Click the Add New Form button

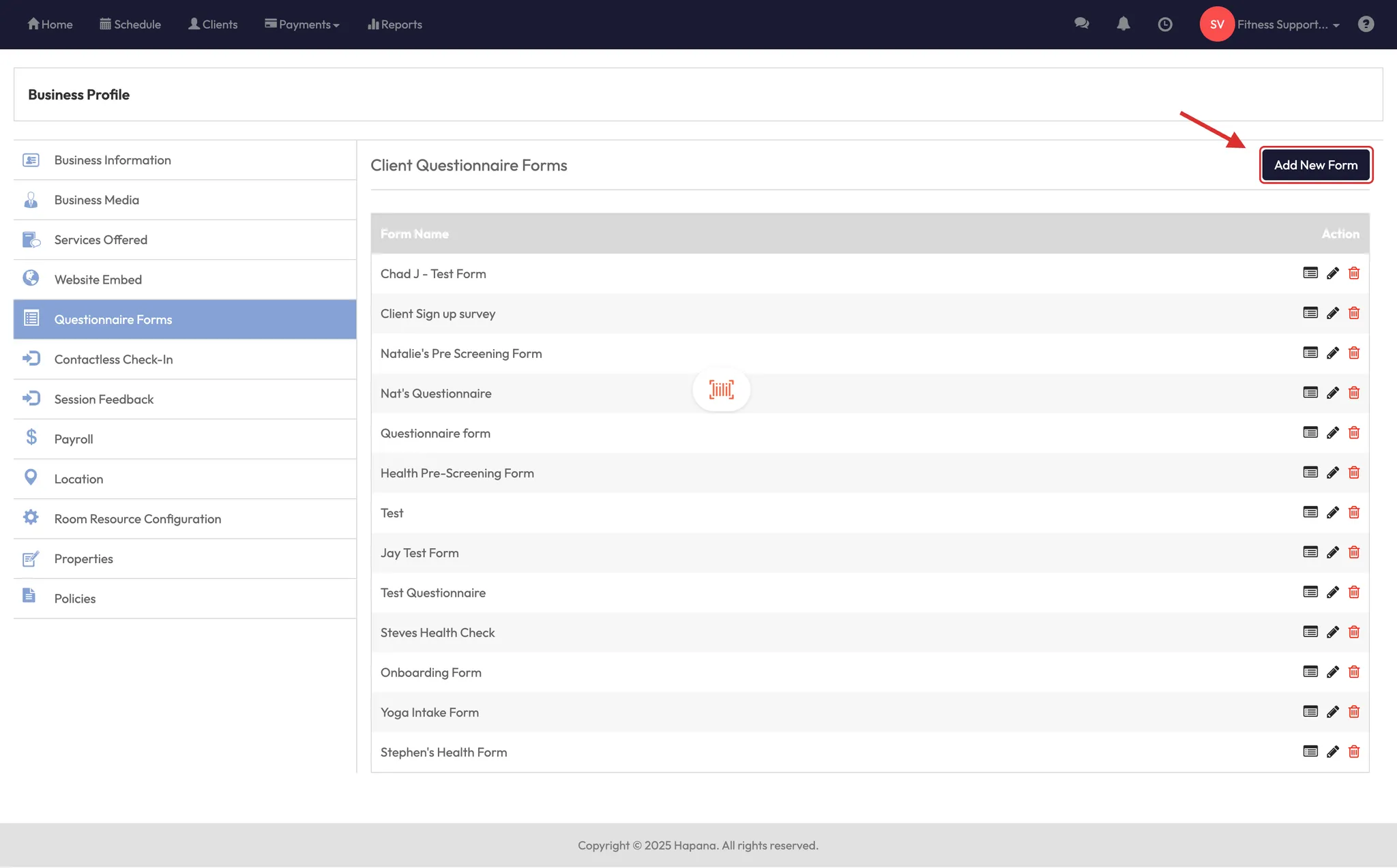coord(1315,165)
